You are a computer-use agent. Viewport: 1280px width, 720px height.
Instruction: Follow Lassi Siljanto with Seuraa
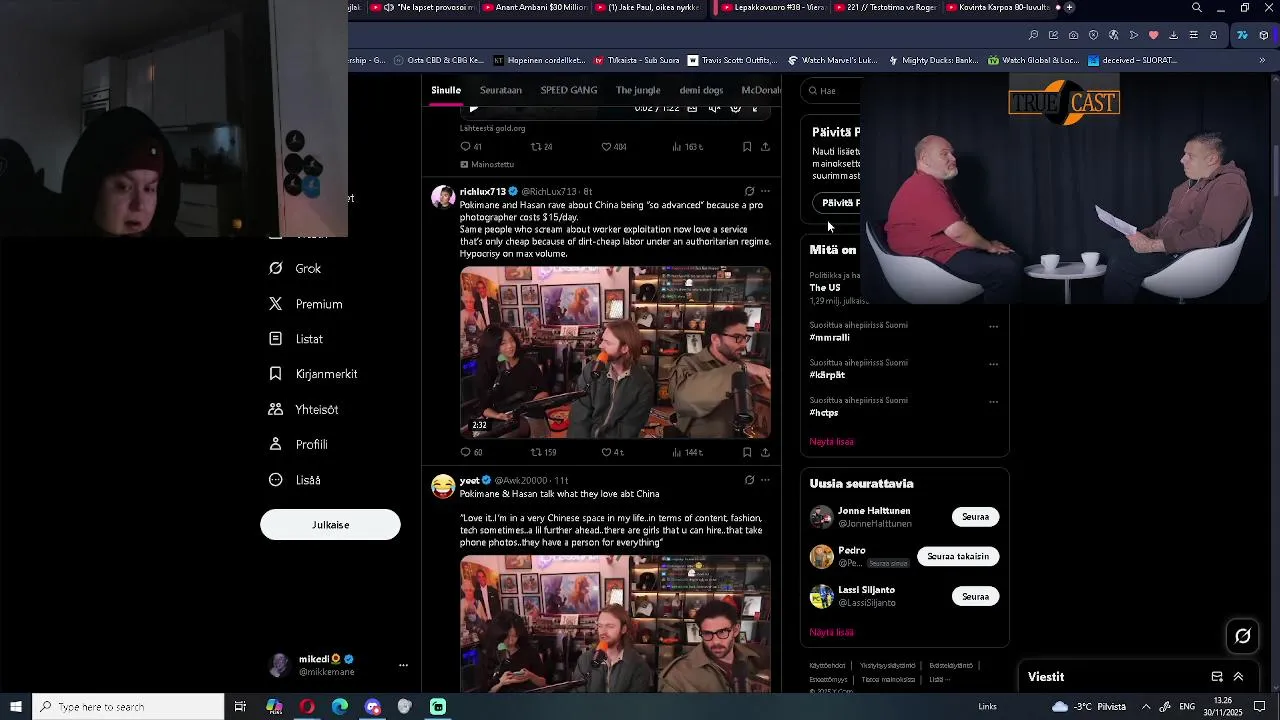975,597
